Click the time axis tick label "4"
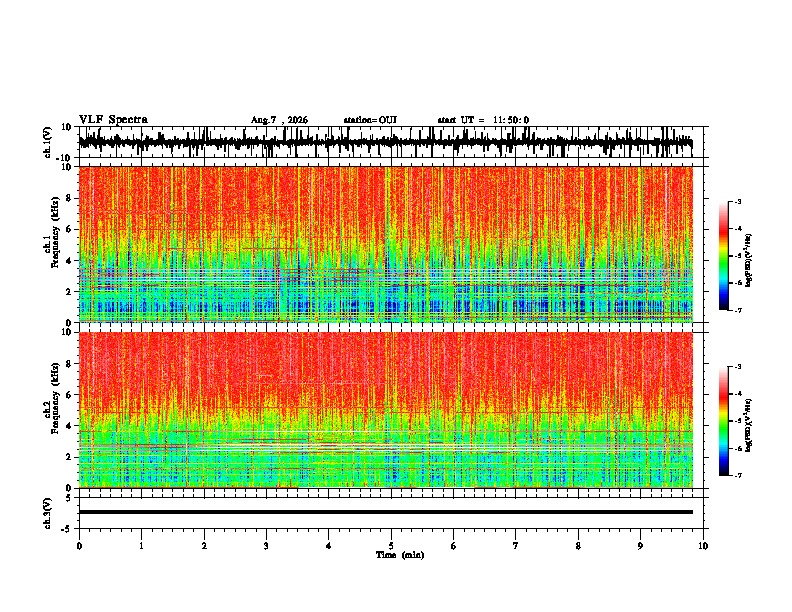This screenshot has height=612, width=792. [329, 546]
